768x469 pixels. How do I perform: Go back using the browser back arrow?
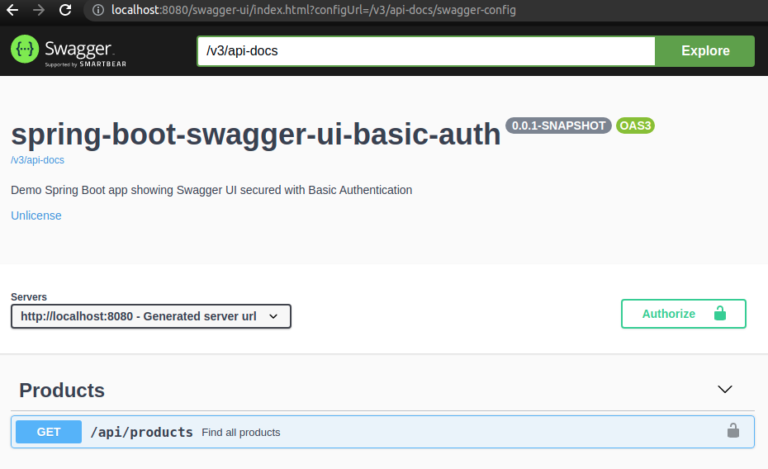click(x=12, y=10)
